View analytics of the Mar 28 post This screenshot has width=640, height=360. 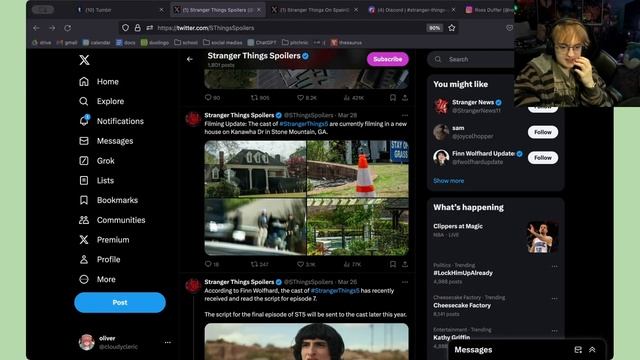pos(352,264)
